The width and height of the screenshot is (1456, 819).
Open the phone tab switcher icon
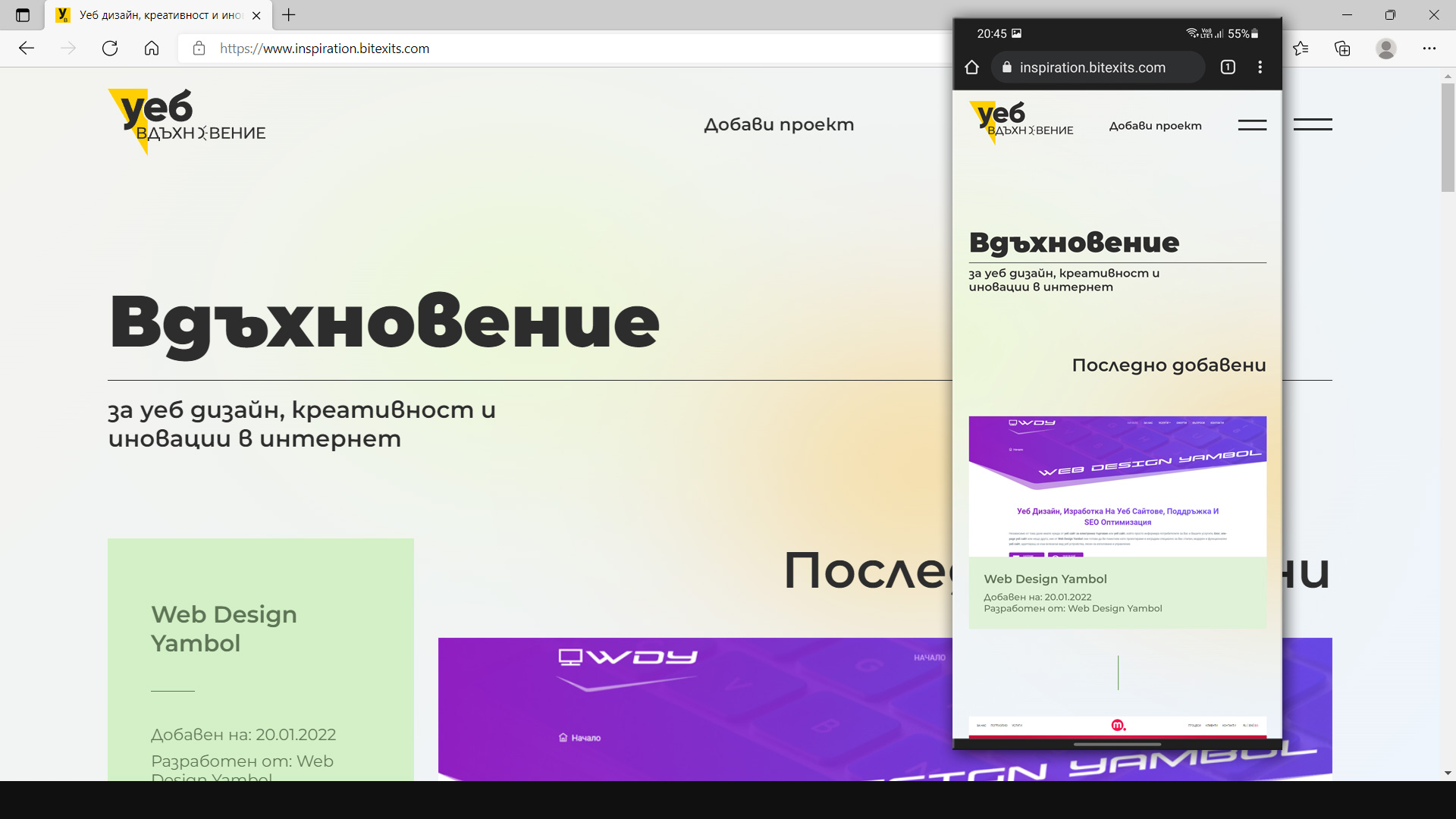(x=1228, y=67)
